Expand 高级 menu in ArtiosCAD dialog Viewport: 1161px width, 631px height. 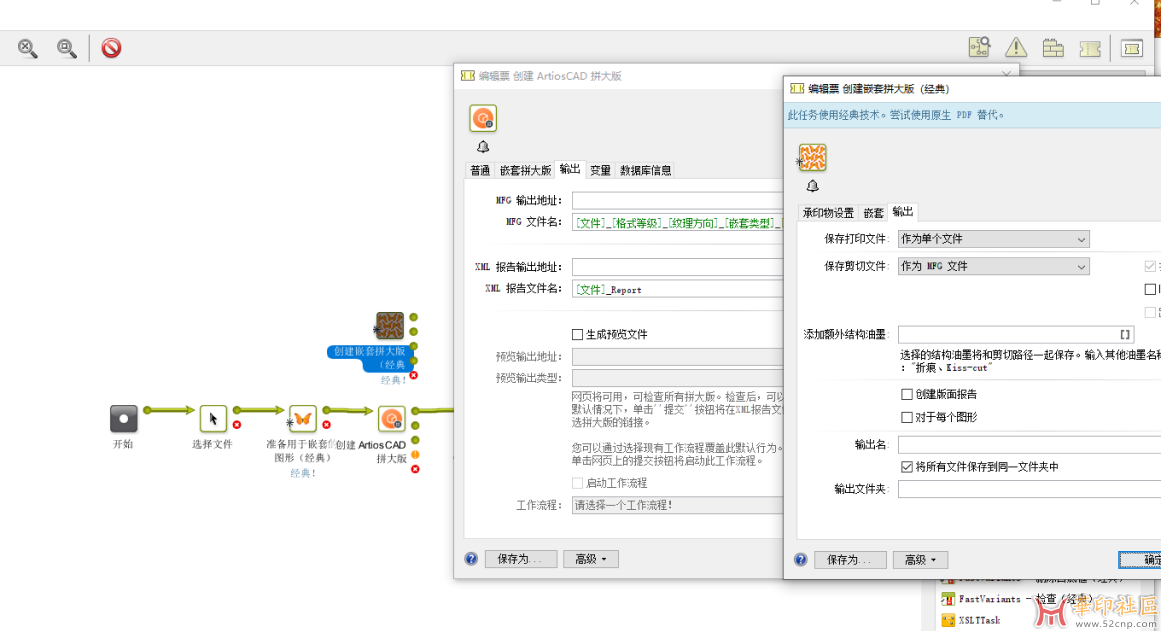(x=591, y=559)
